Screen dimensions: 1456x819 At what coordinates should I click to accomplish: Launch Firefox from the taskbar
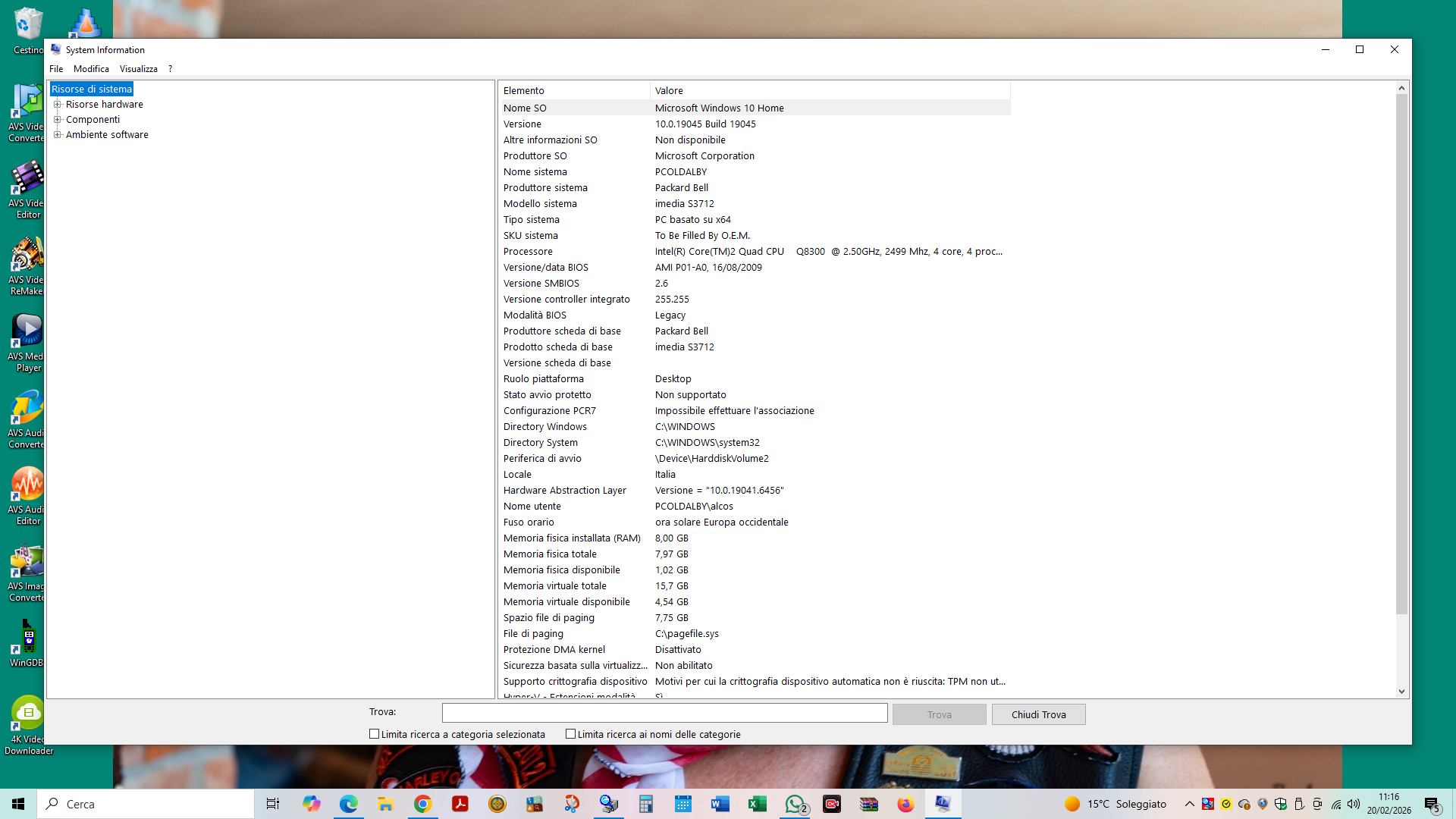coord(905,804)
